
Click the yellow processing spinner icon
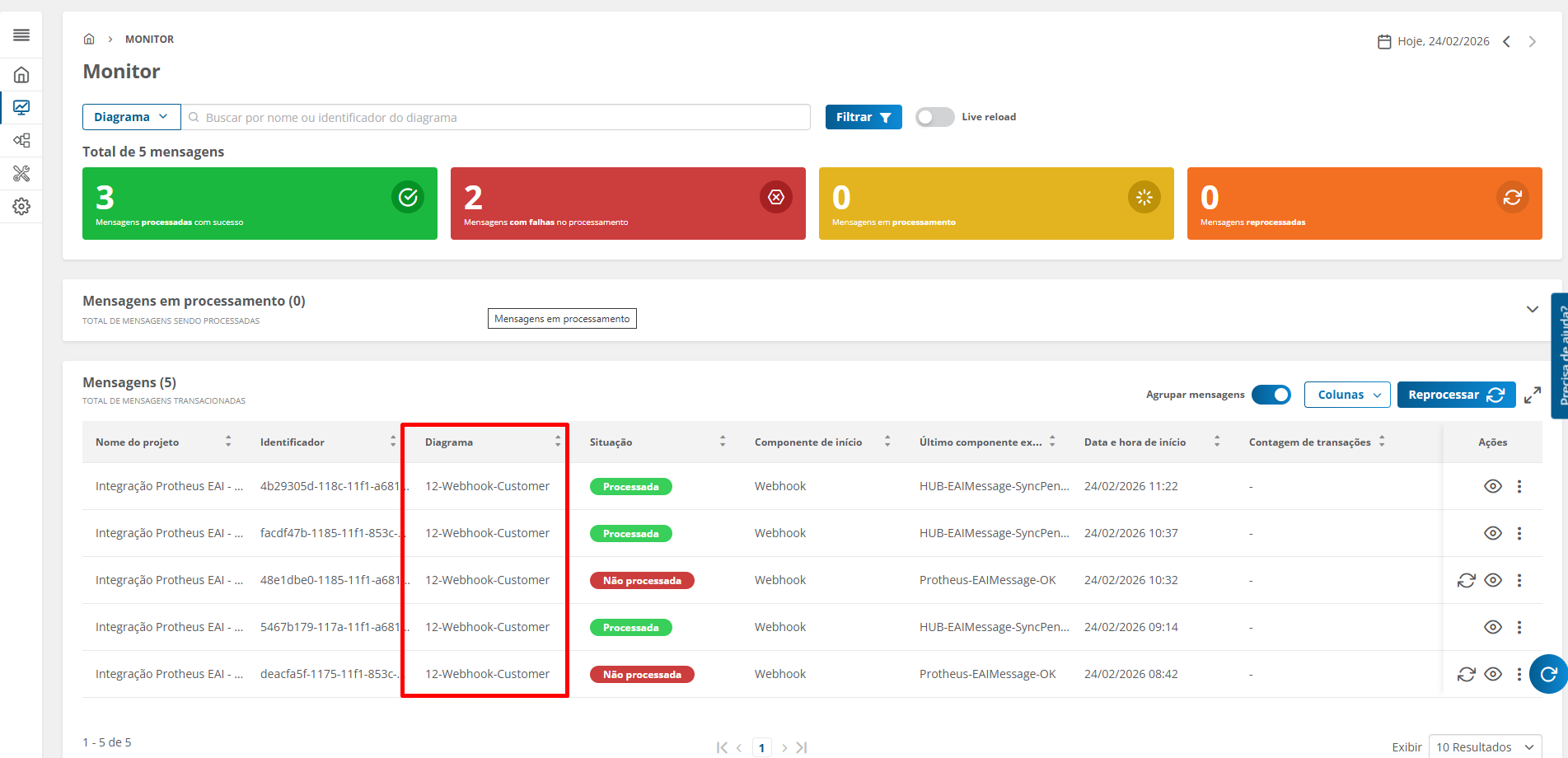tap(1144, 197)
